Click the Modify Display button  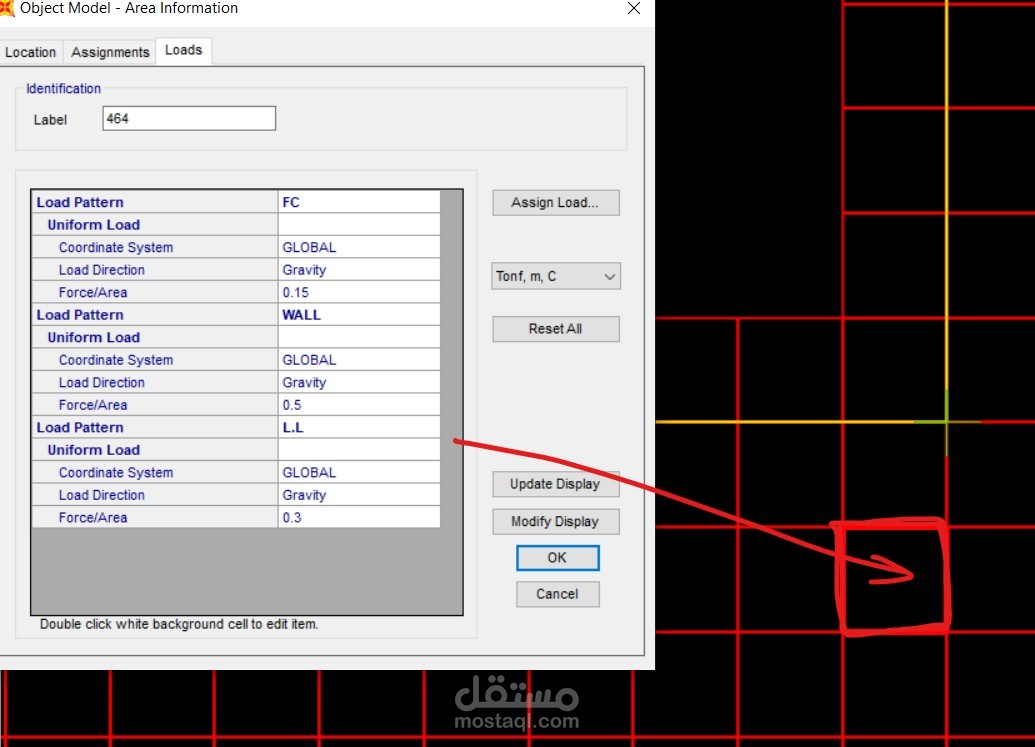point(555,521)
